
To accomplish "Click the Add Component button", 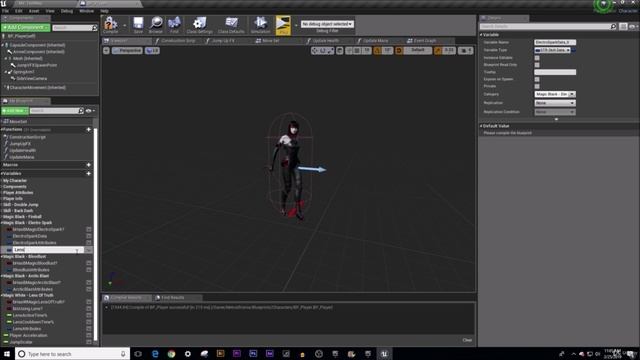I will pos(25,27).
